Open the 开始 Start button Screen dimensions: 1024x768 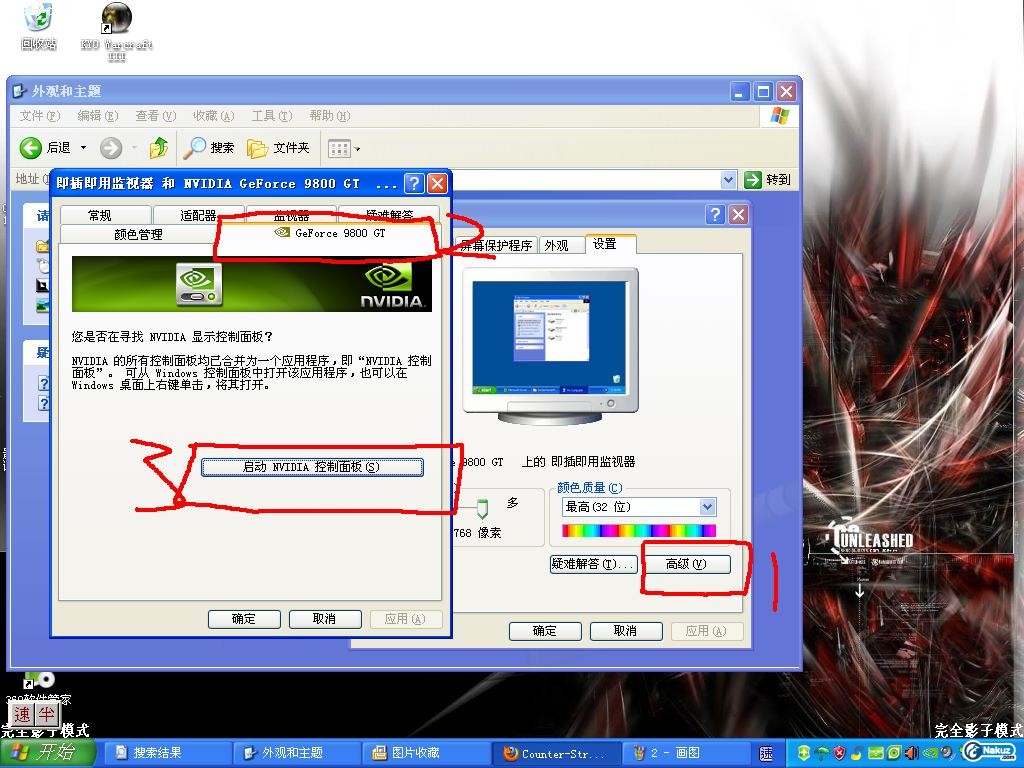tap(48, 753)
